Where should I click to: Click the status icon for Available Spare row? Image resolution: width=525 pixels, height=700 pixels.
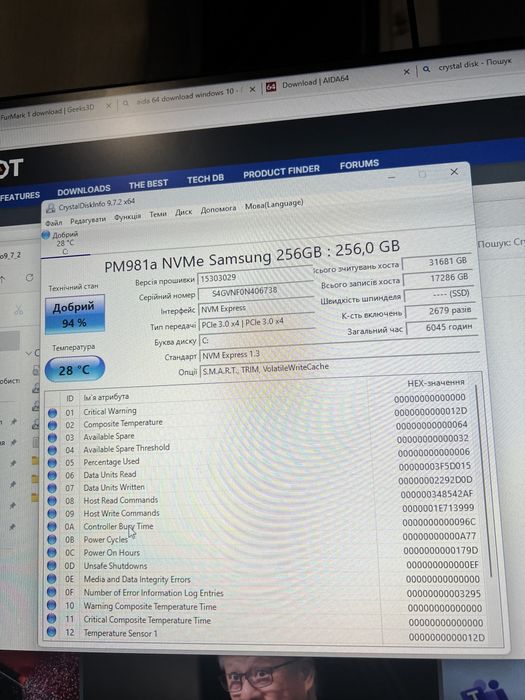[53, 438]
